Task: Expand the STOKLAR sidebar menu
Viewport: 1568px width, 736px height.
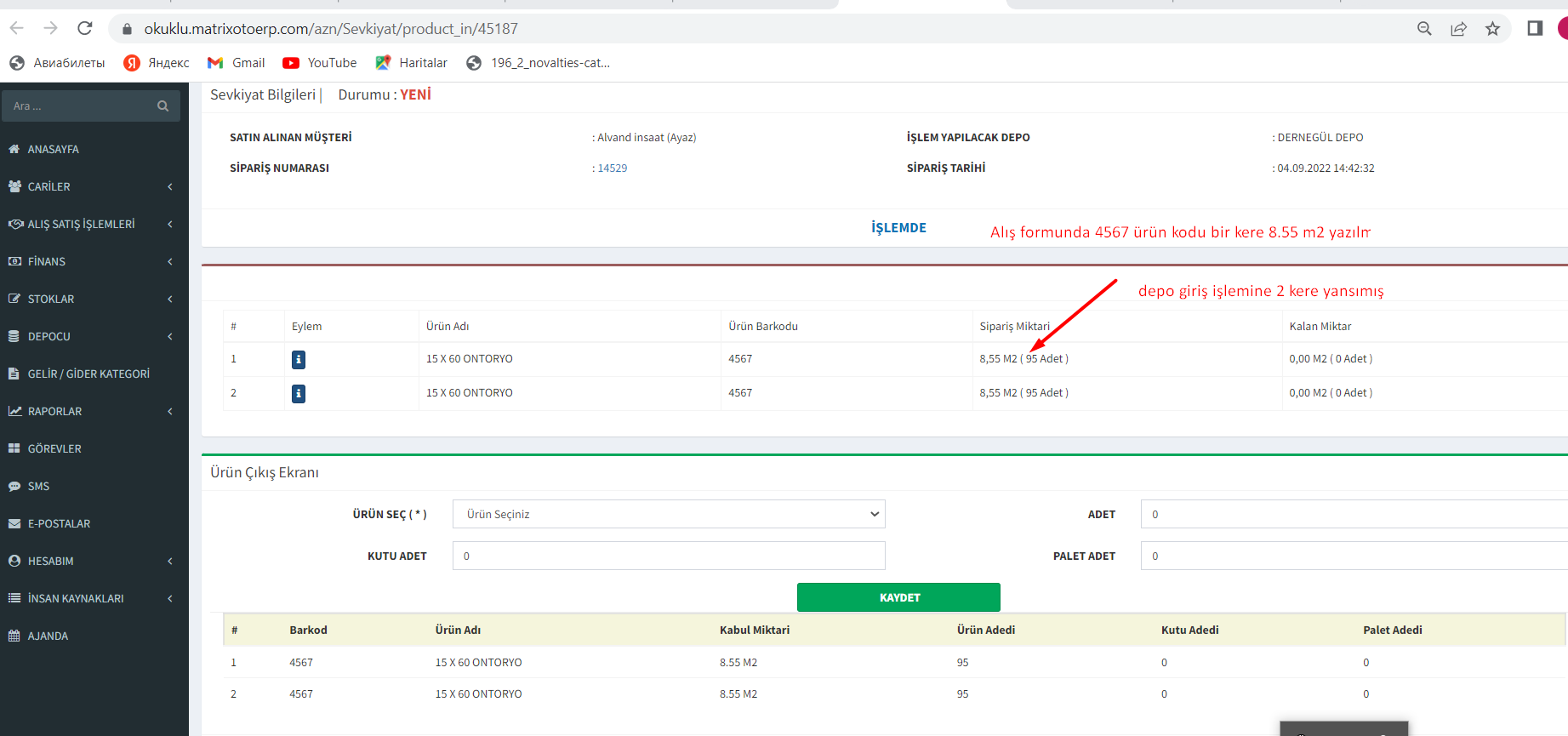Action: (94, 299)
